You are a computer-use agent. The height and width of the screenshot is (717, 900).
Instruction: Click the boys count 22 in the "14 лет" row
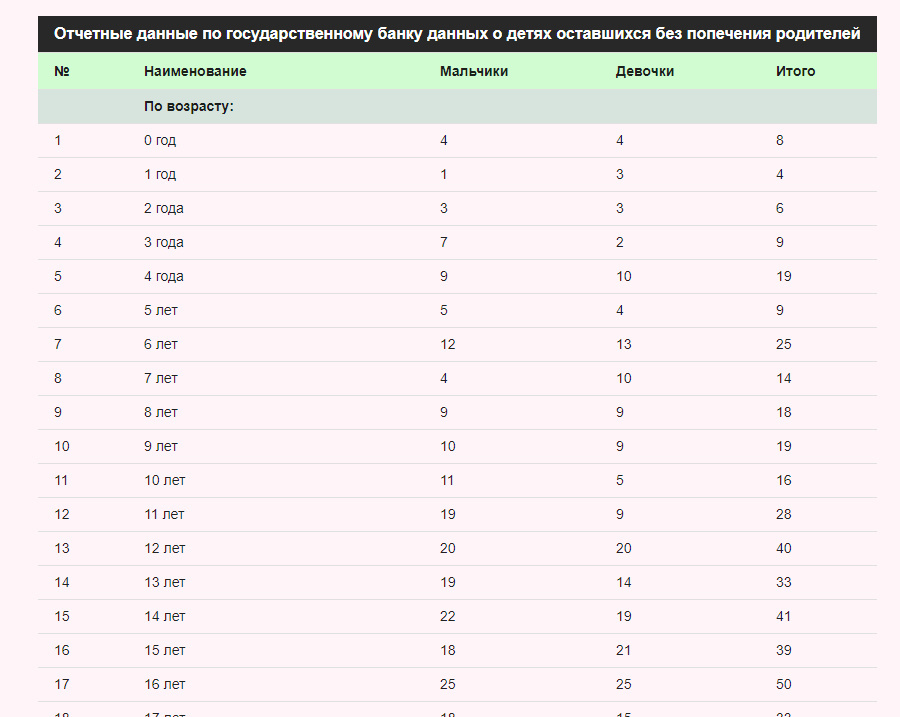448,616
